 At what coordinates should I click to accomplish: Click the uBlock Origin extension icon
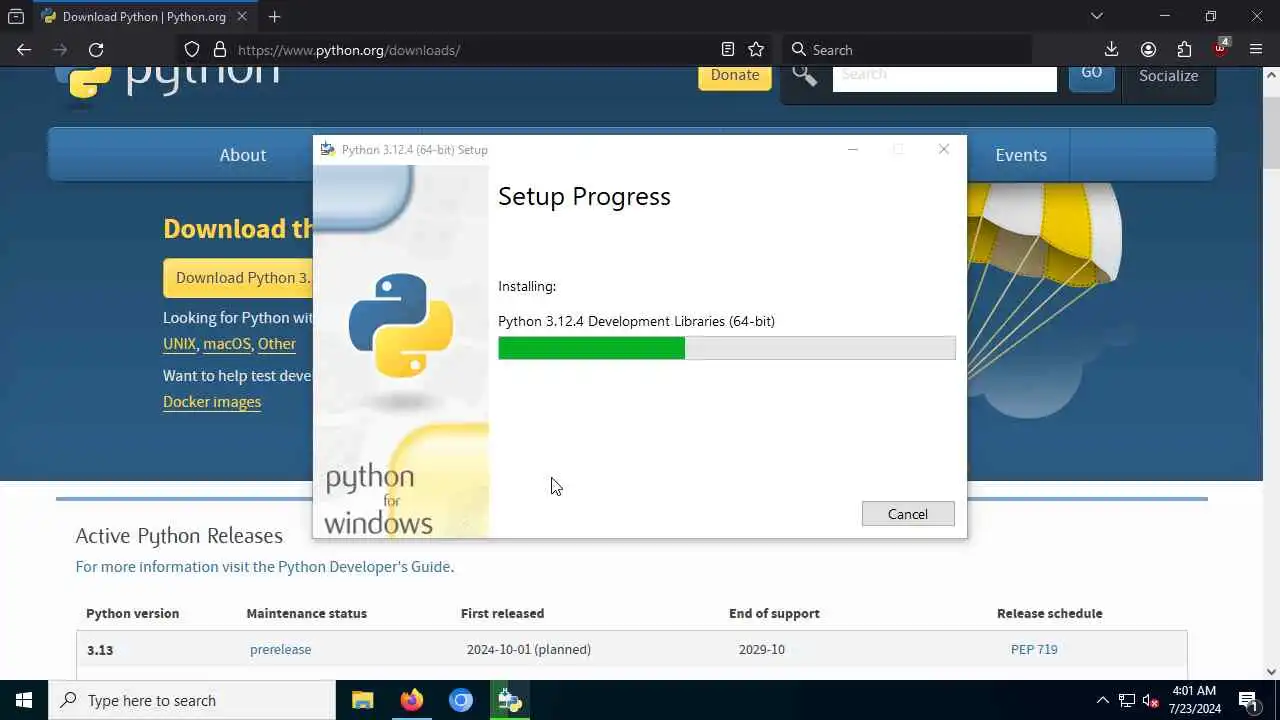(1221, 48)
